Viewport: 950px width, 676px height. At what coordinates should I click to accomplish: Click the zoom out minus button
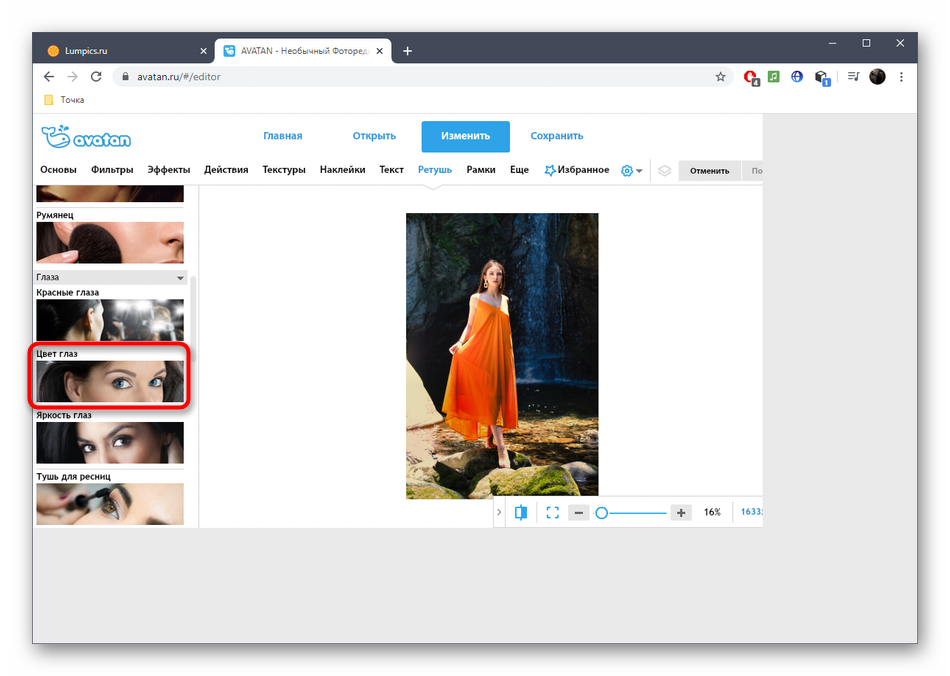[578, 512]
